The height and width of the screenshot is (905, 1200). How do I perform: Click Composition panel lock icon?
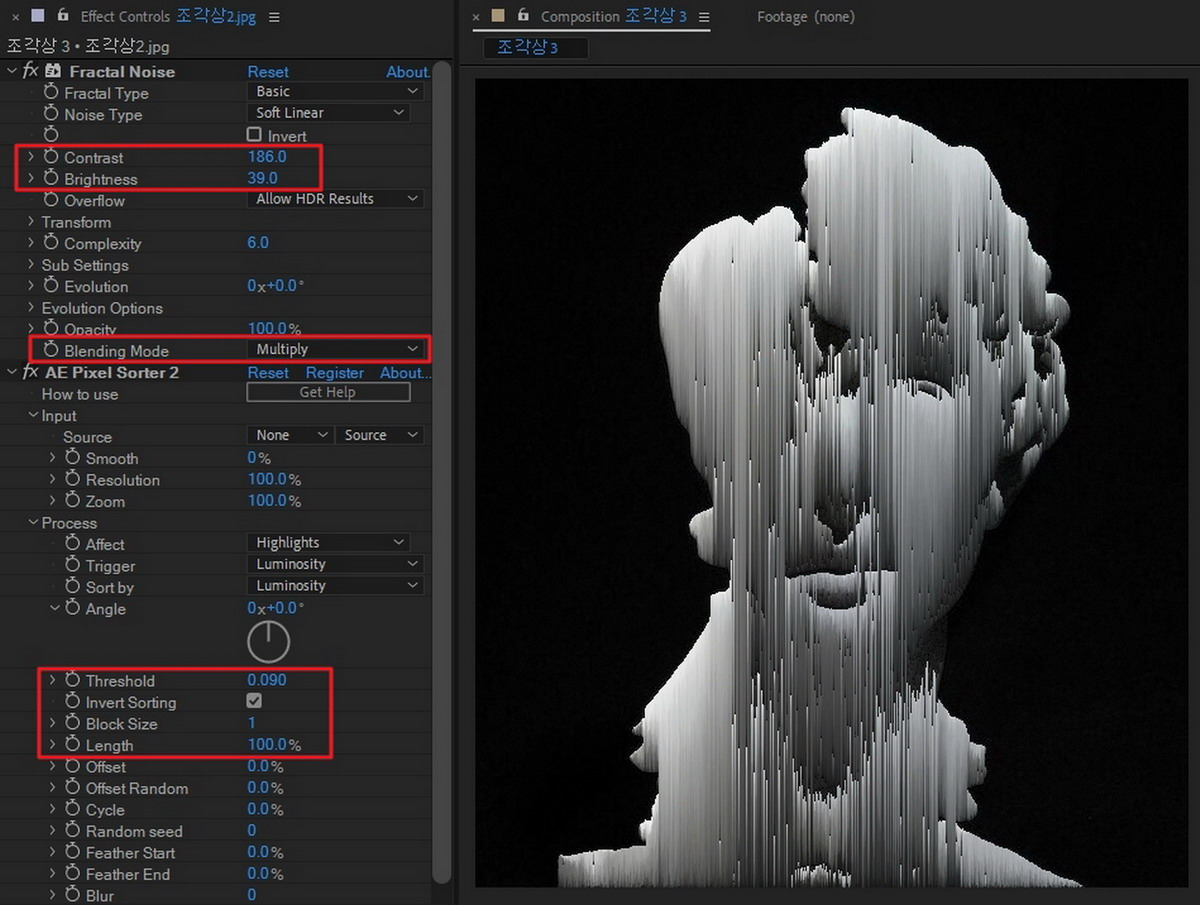tap(523, 16)
